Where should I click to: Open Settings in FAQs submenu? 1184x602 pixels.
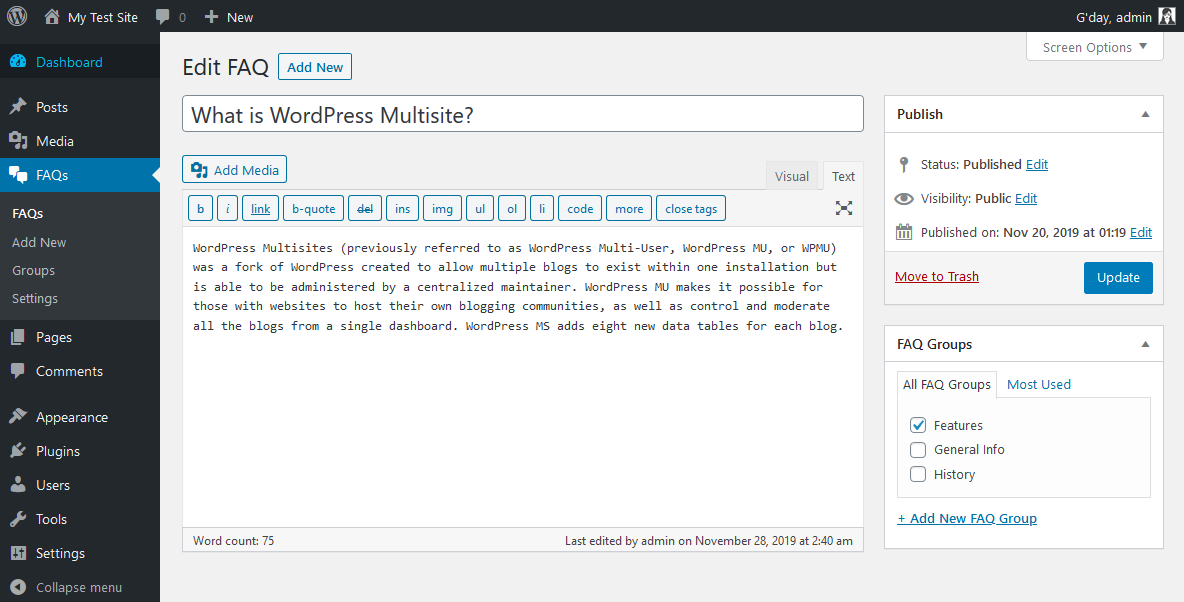click(35, 298)
